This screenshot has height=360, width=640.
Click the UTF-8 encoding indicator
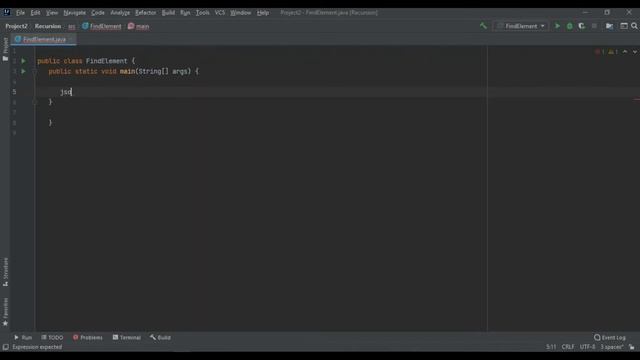(587, 347)
